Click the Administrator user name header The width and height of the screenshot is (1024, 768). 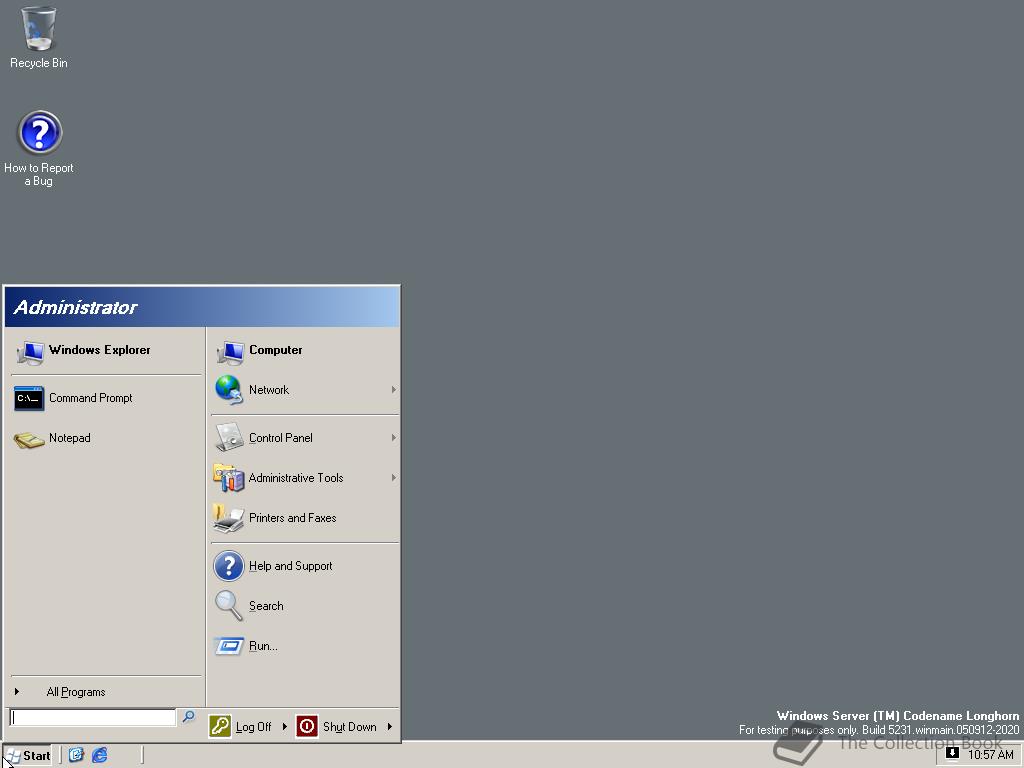(x=76, y=307)
